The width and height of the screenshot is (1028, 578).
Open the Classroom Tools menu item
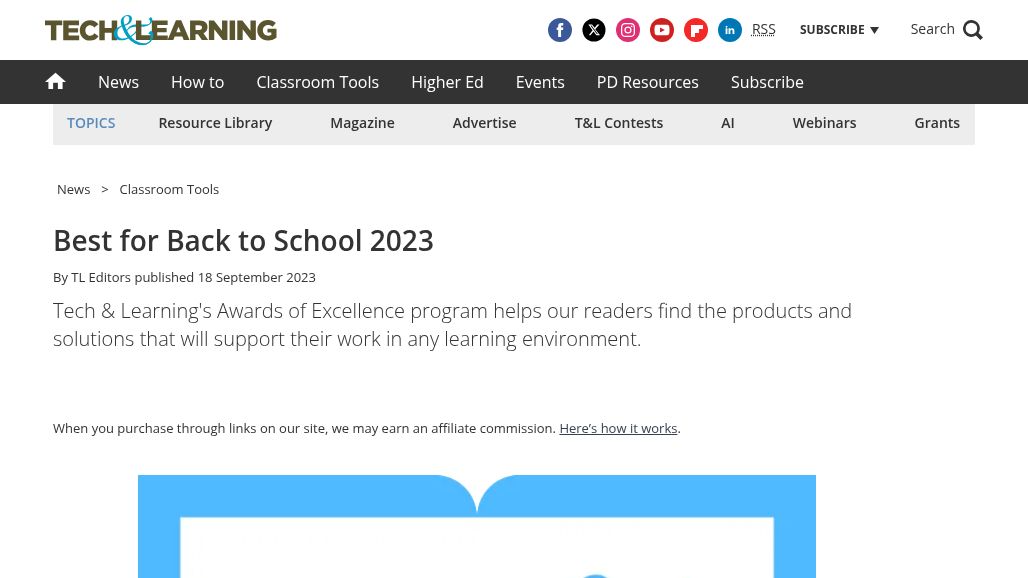317,82
